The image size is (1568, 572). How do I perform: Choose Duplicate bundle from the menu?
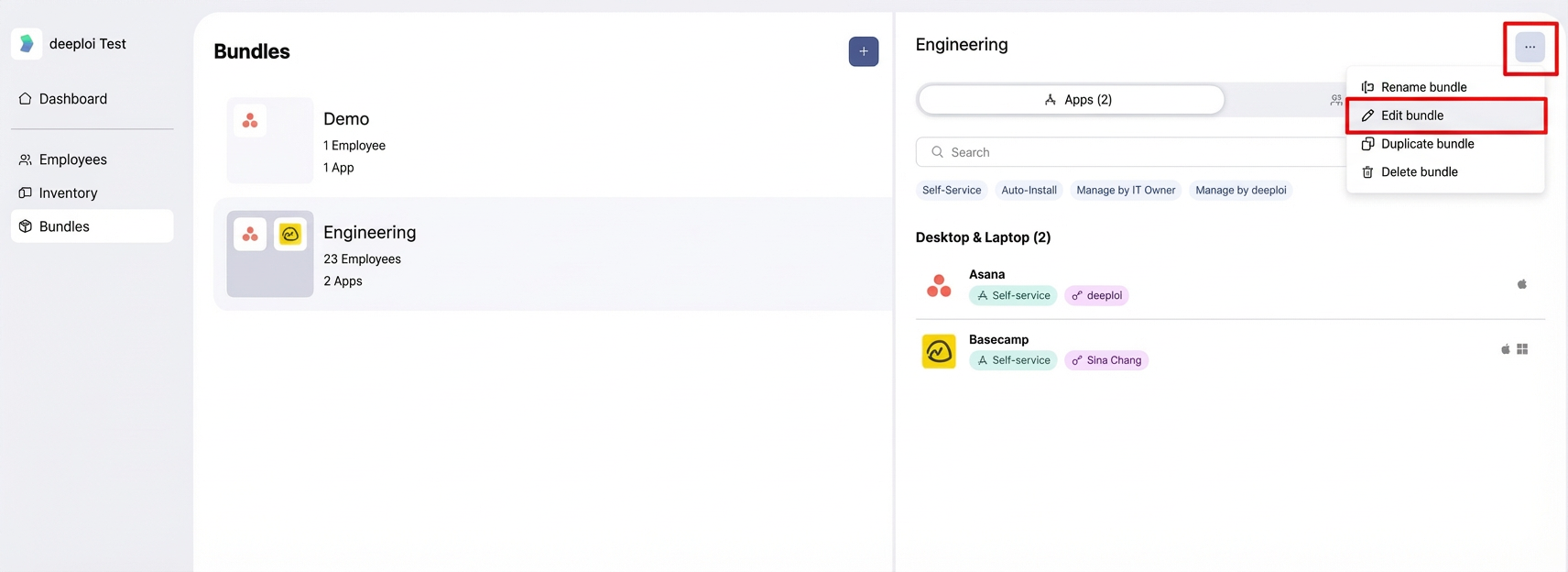[x=1445, y=144]
